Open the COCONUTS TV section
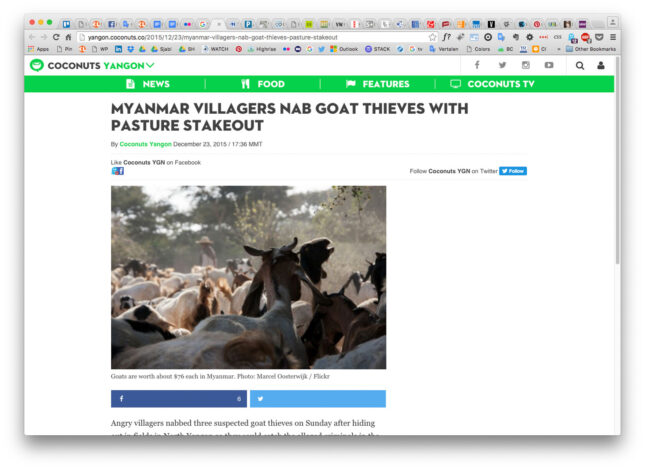Viewport: 645px width, 470px height. pos(492,84)
